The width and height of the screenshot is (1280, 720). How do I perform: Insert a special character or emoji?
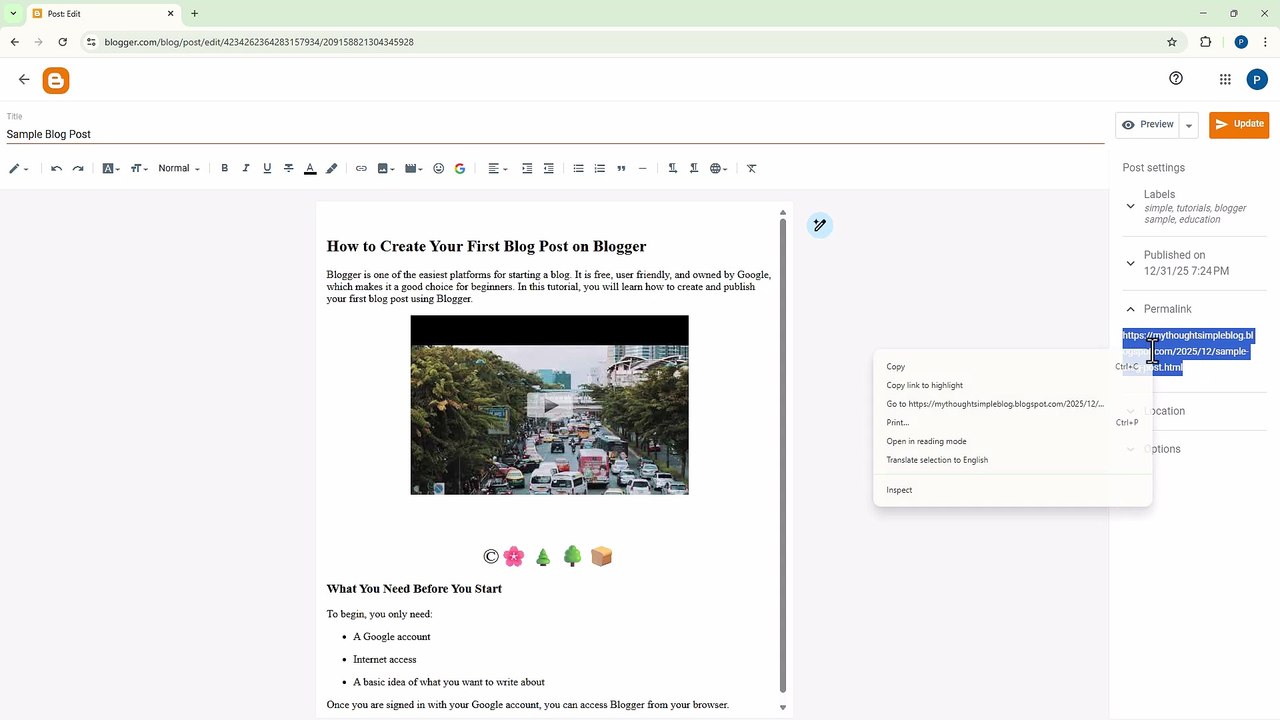438,168
